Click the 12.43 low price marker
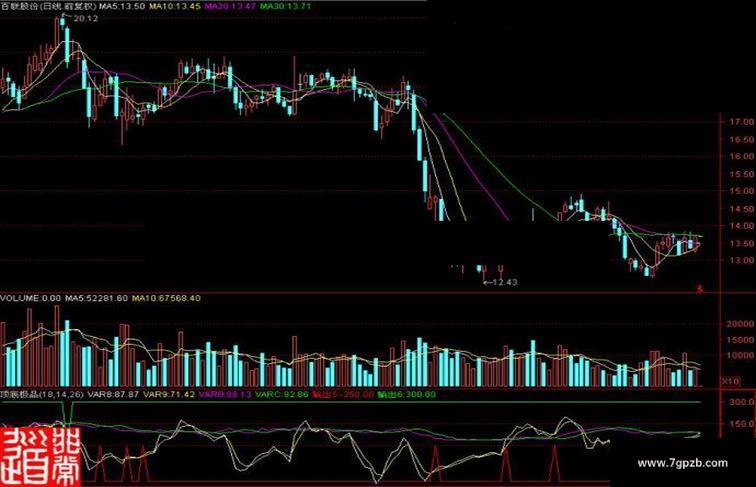The height and width of the screenshot is (487, 756). click(x=505, y=282)
